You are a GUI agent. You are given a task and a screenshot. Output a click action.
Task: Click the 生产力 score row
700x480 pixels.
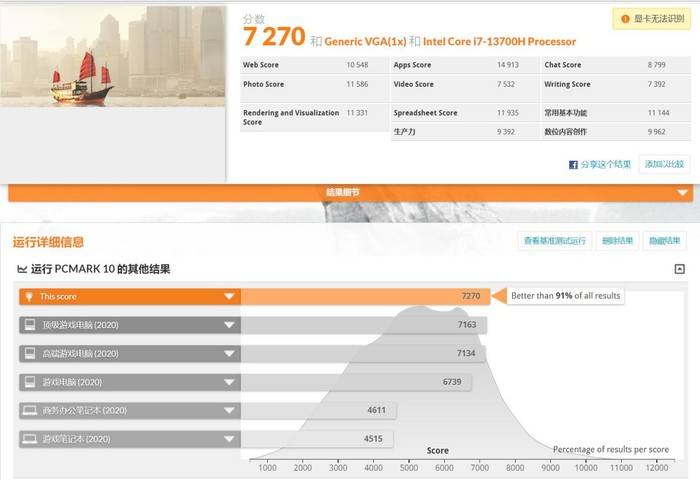(465, 132)
